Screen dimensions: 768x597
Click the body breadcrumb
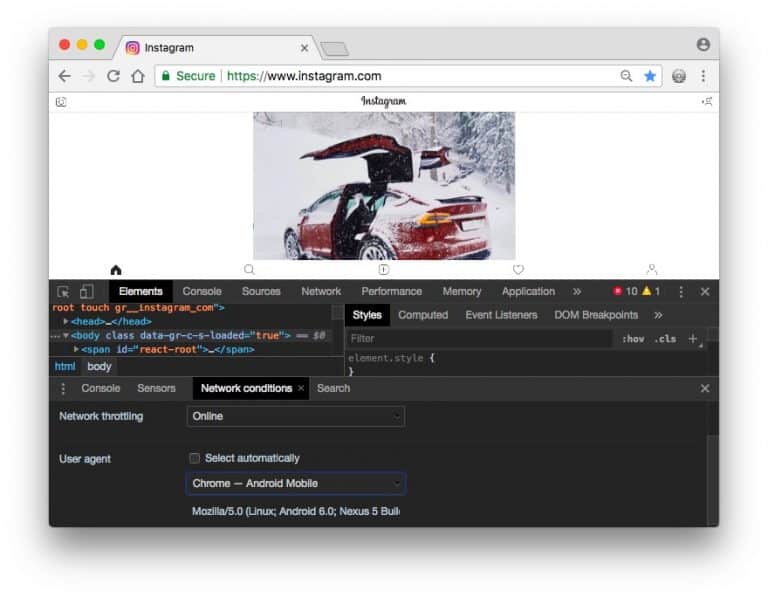pyautogui.click(x=99, y=366)
